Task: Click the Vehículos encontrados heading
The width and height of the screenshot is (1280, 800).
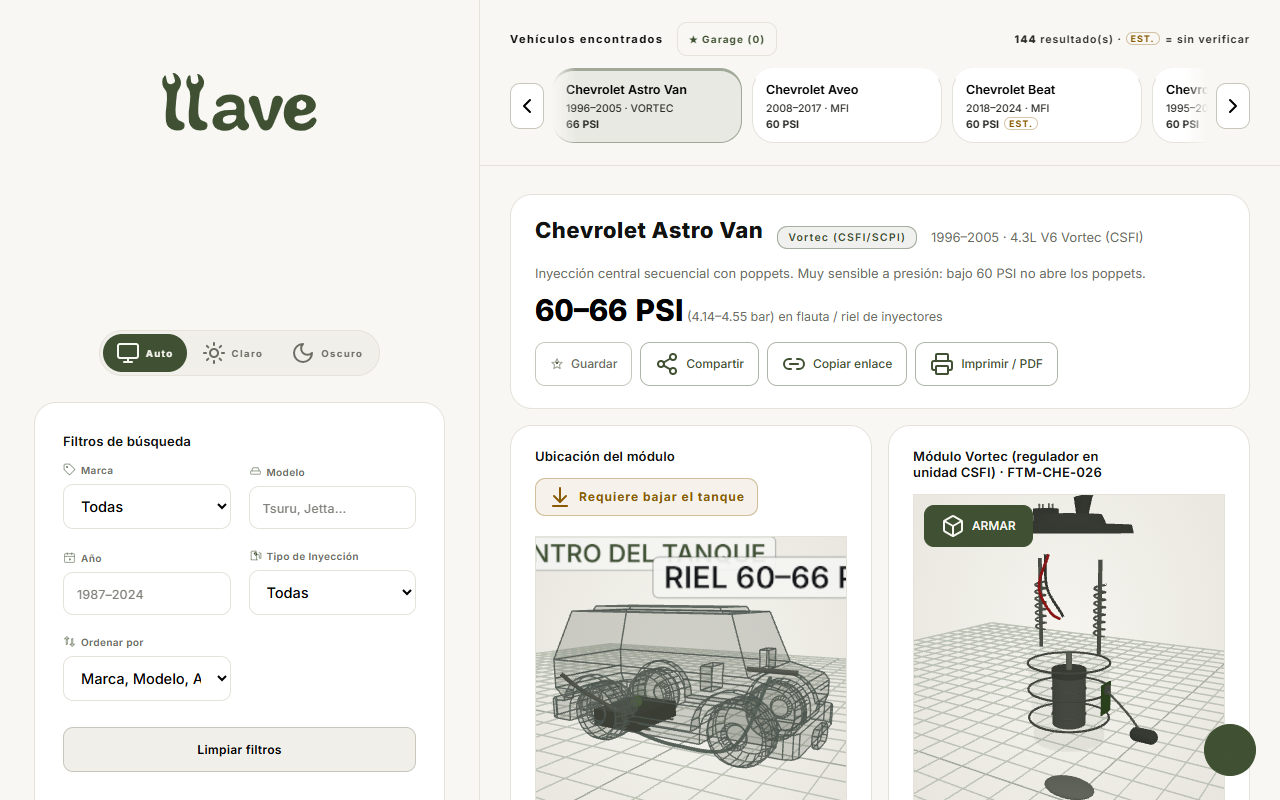Action: pyautogui.click(x=586, y=39)
